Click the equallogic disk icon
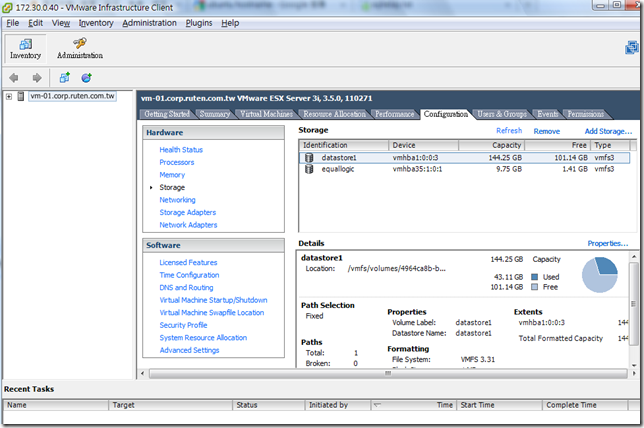 click(x=309, y=169)
